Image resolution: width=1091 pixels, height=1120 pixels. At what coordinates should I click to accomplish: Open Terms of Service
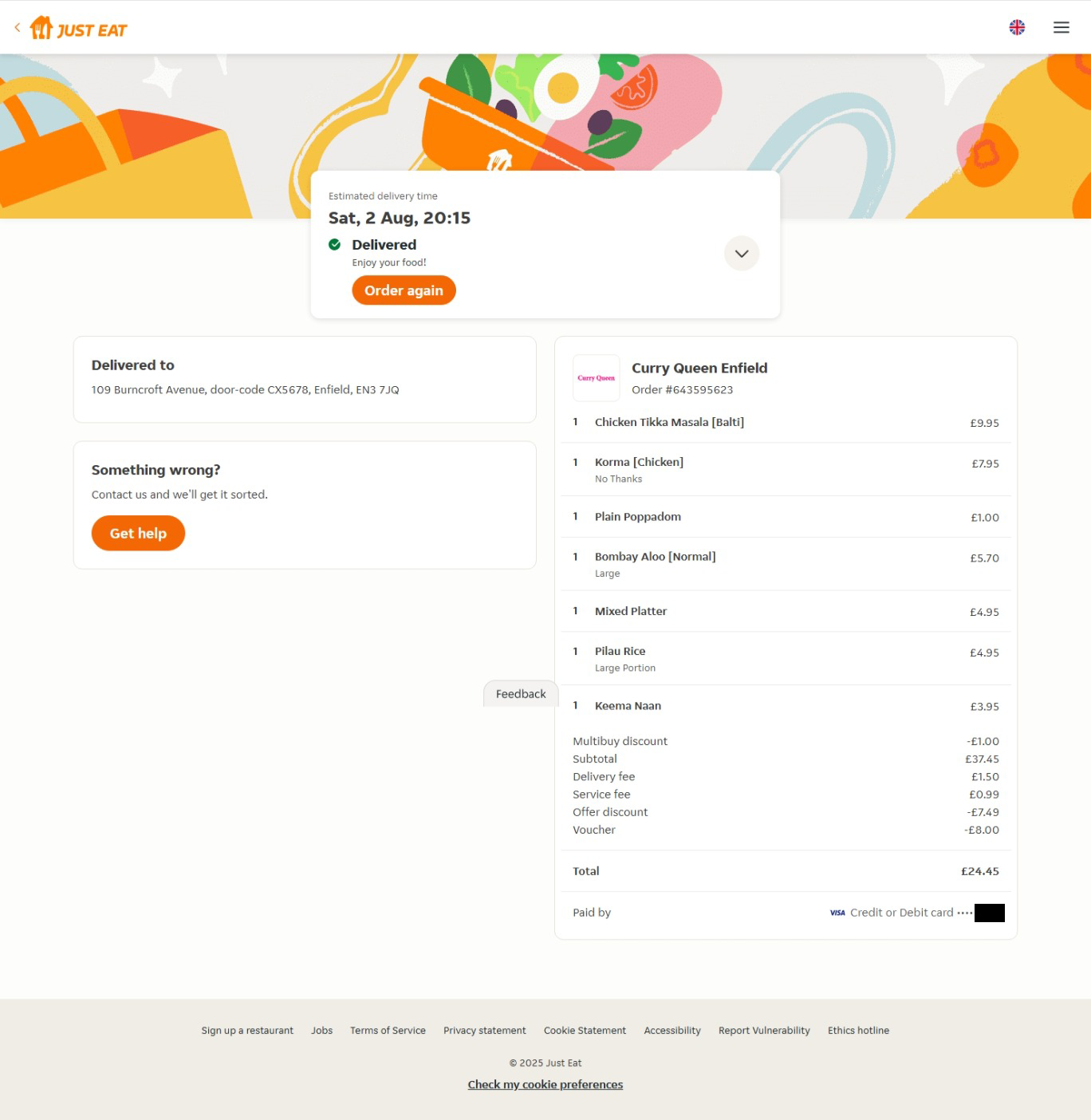coord(388,1031)
